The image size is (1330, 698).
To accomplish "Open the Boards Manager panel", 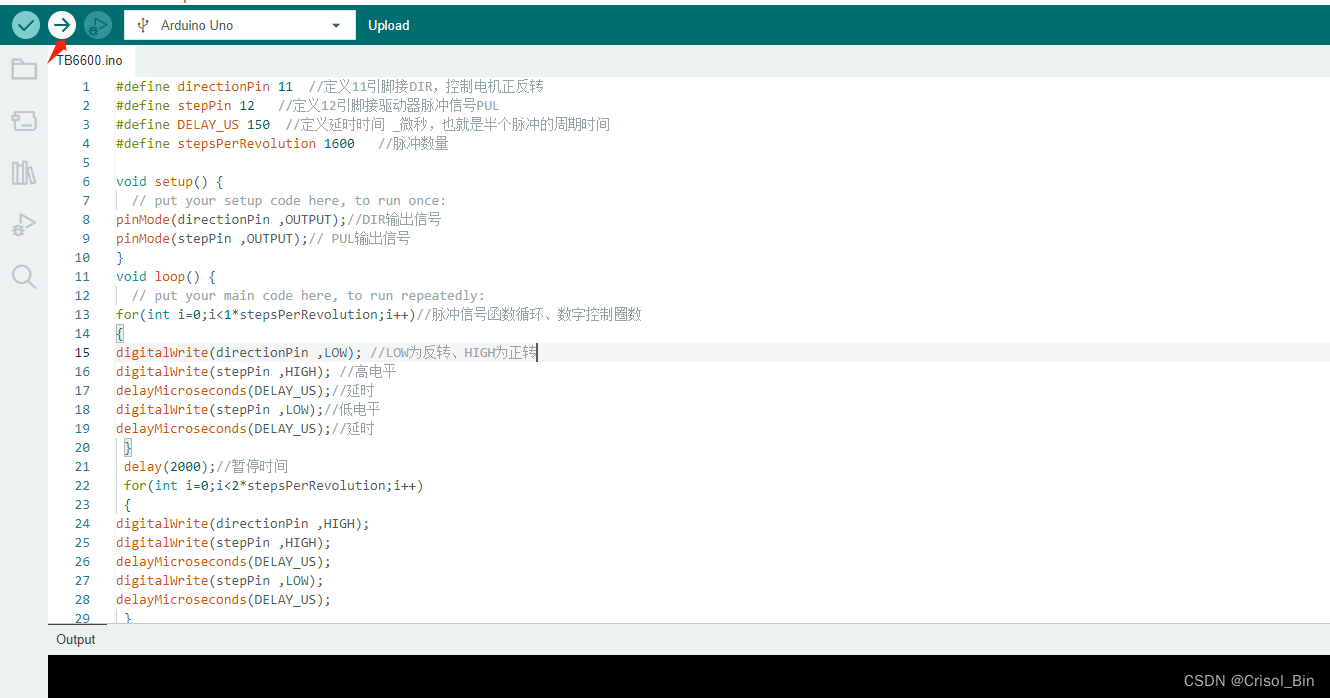I will click(23, 120).
